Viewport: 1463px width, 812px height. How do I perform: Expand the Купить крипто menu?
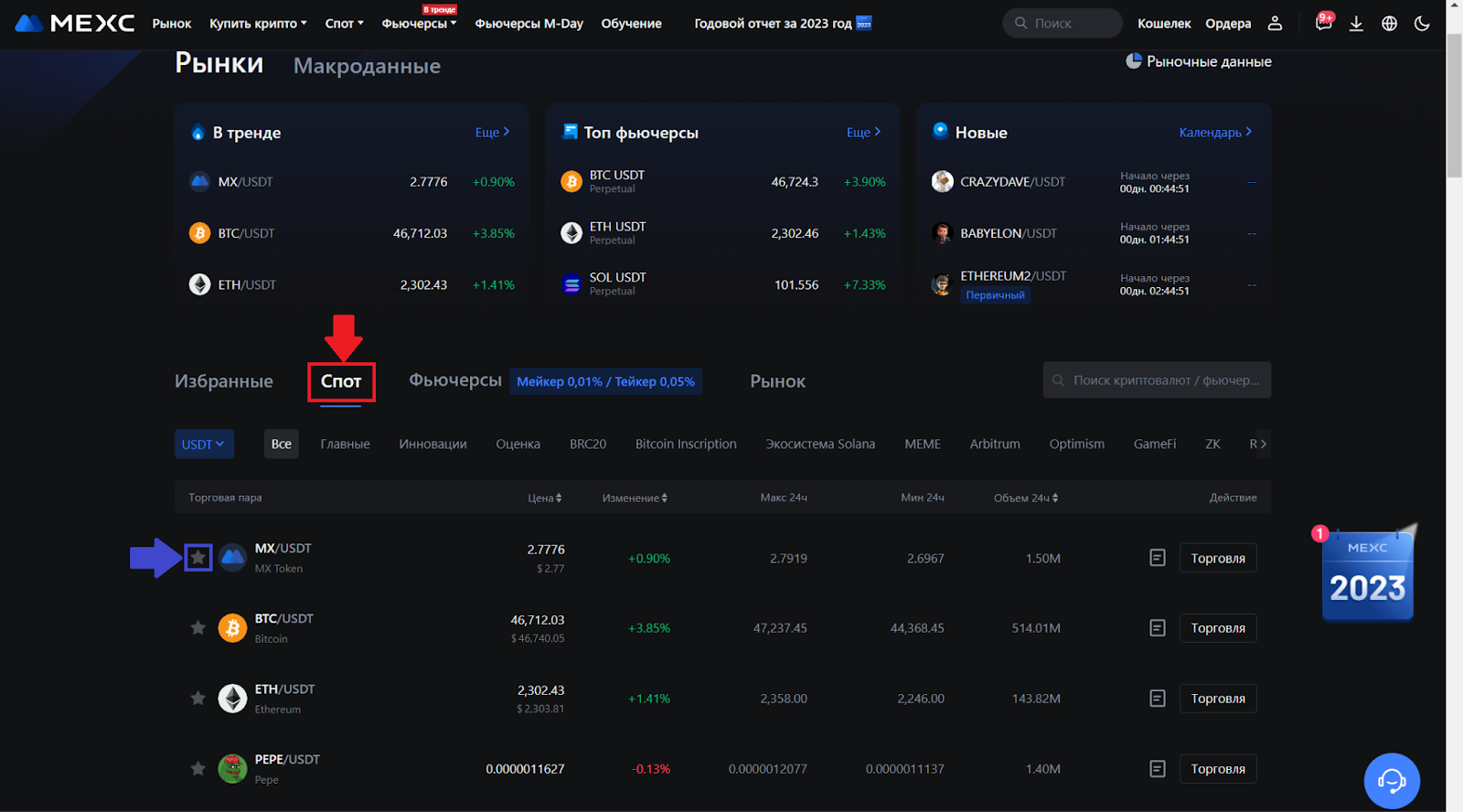coord(258,24)
